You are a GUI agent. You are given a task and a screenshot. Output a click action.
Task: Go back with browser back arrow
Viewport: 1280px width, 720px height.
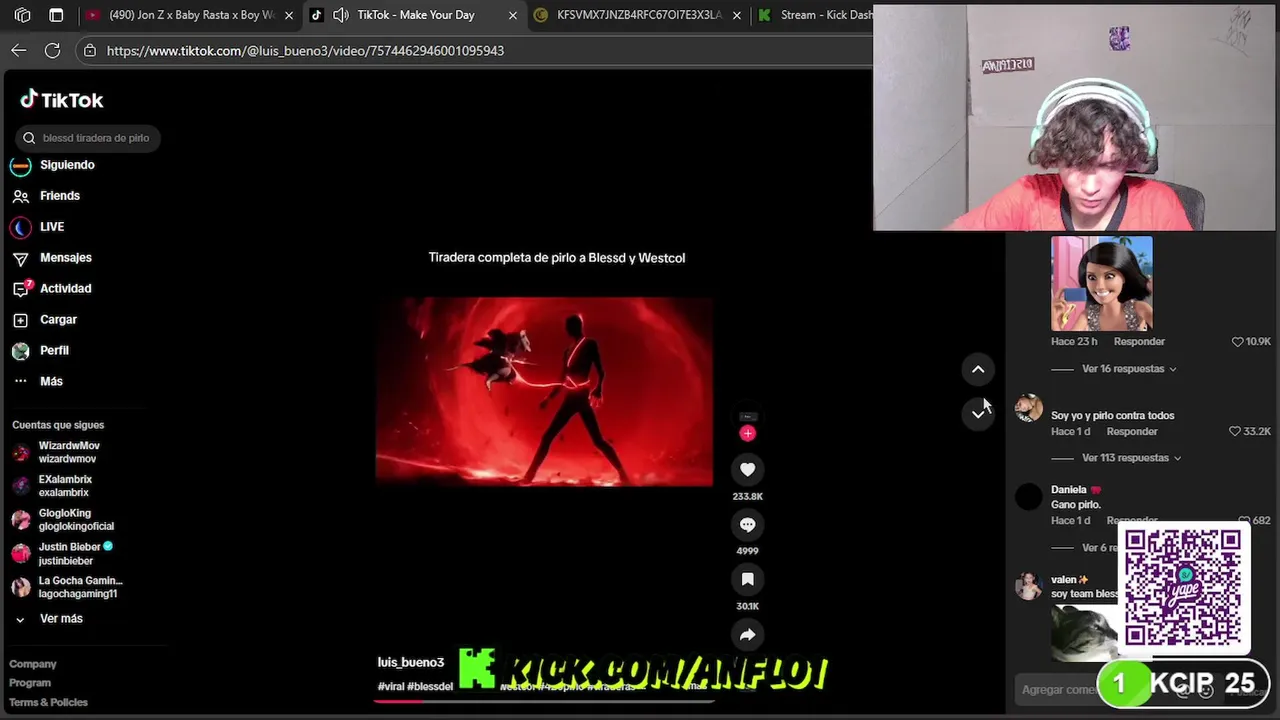19,50
